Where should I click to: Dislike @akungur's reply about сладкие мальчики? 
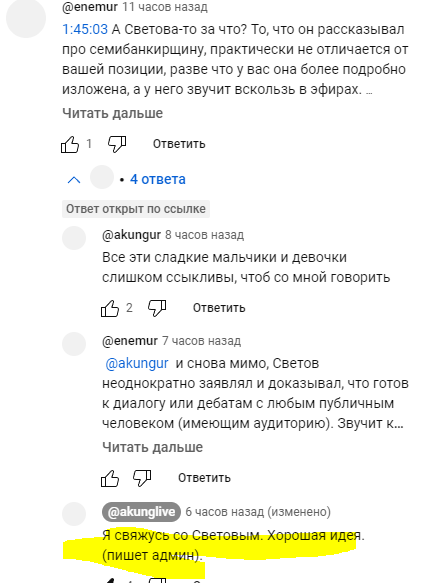[157, 308]
